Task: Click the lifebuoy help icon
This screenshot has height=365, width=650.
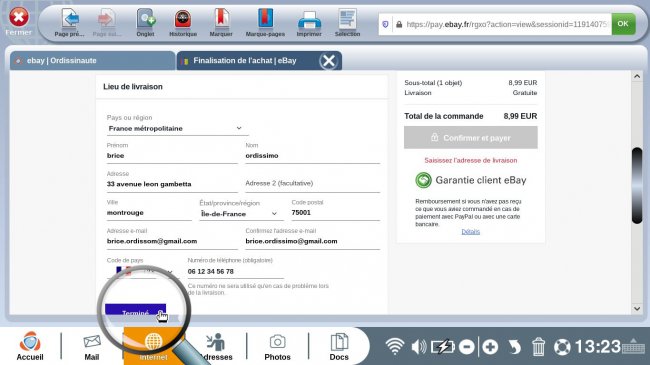Action: tap(562, 347)
